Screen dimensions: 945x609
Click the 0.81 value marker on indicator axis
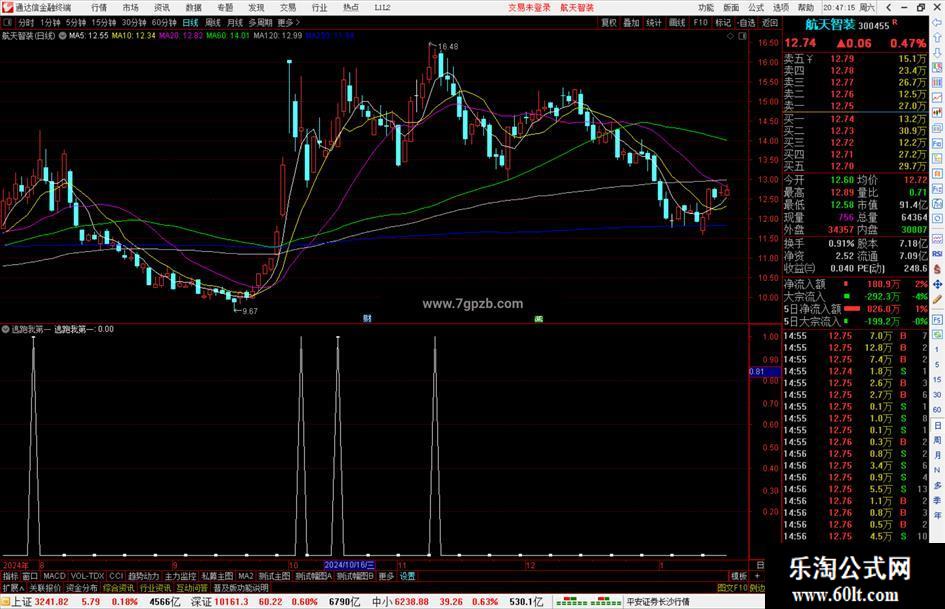point(765,371)
